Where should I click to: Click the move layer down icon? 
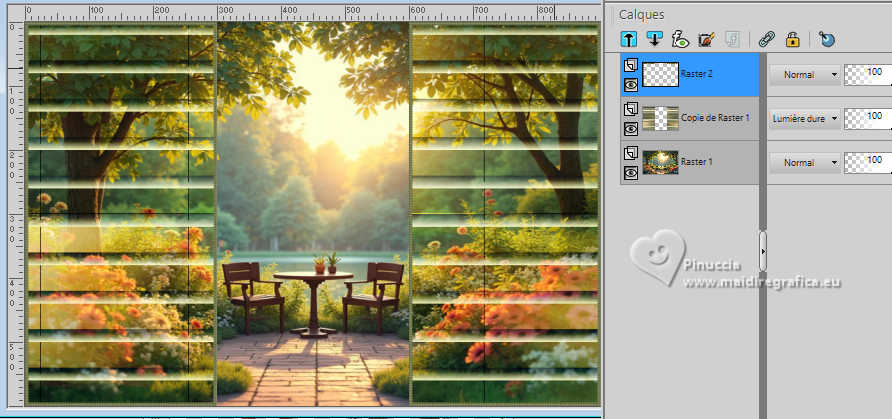point(654,39)
